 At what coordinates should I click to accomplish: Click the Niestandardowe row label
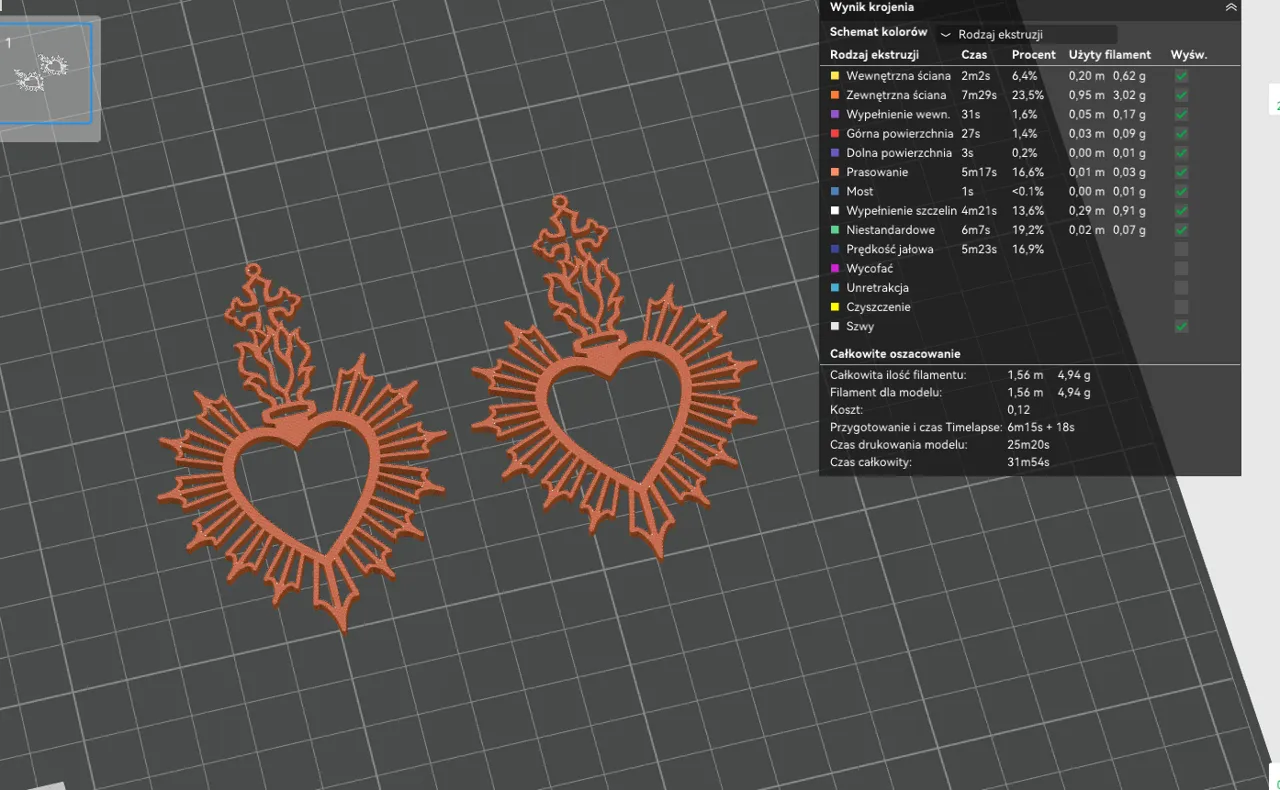[890, 230]
